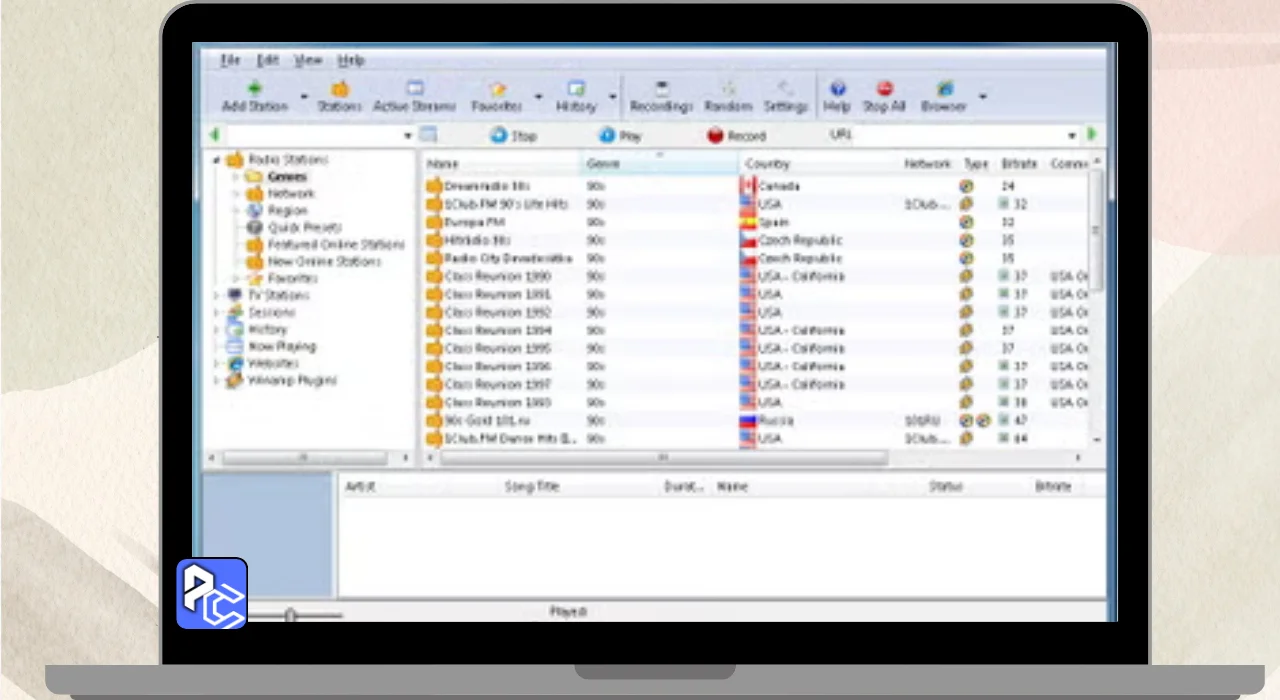Click the Add Station toolbar icon
The height and width of the screenshot is (700, 1280).
pos(256,89)
